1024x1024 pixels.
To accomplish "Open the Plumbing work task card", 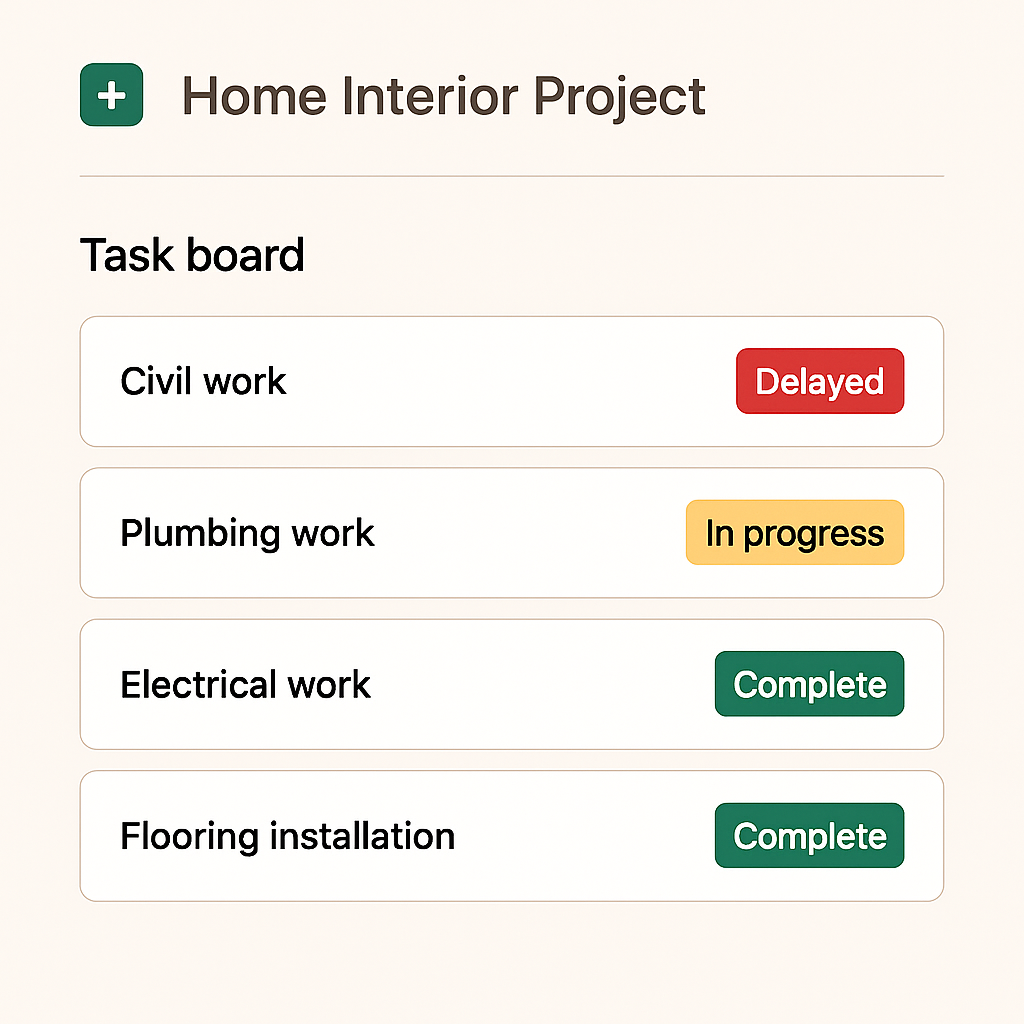I will coord(512,533).
